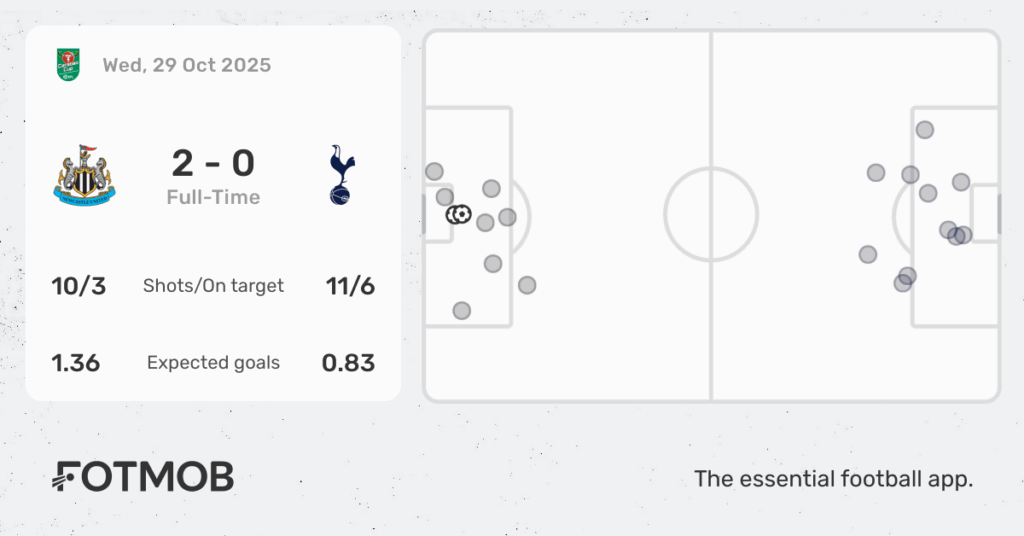Click the Carabao Cup competition logo
Screen dimensions: 1024x536
click(68, 65)
